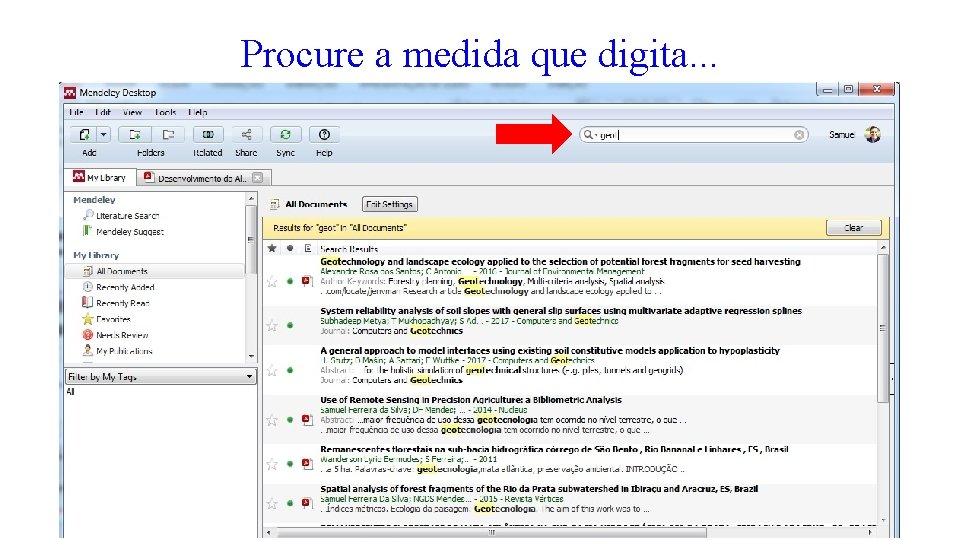
Task: Toggle read dot for model interfaces paper
Action: (290, 370)
